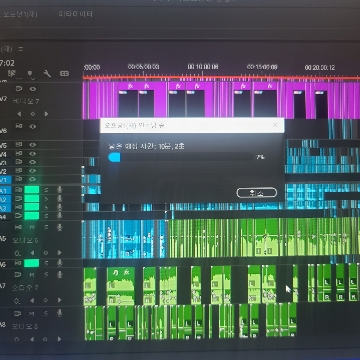Select the A1 track target label

(5, 190)
